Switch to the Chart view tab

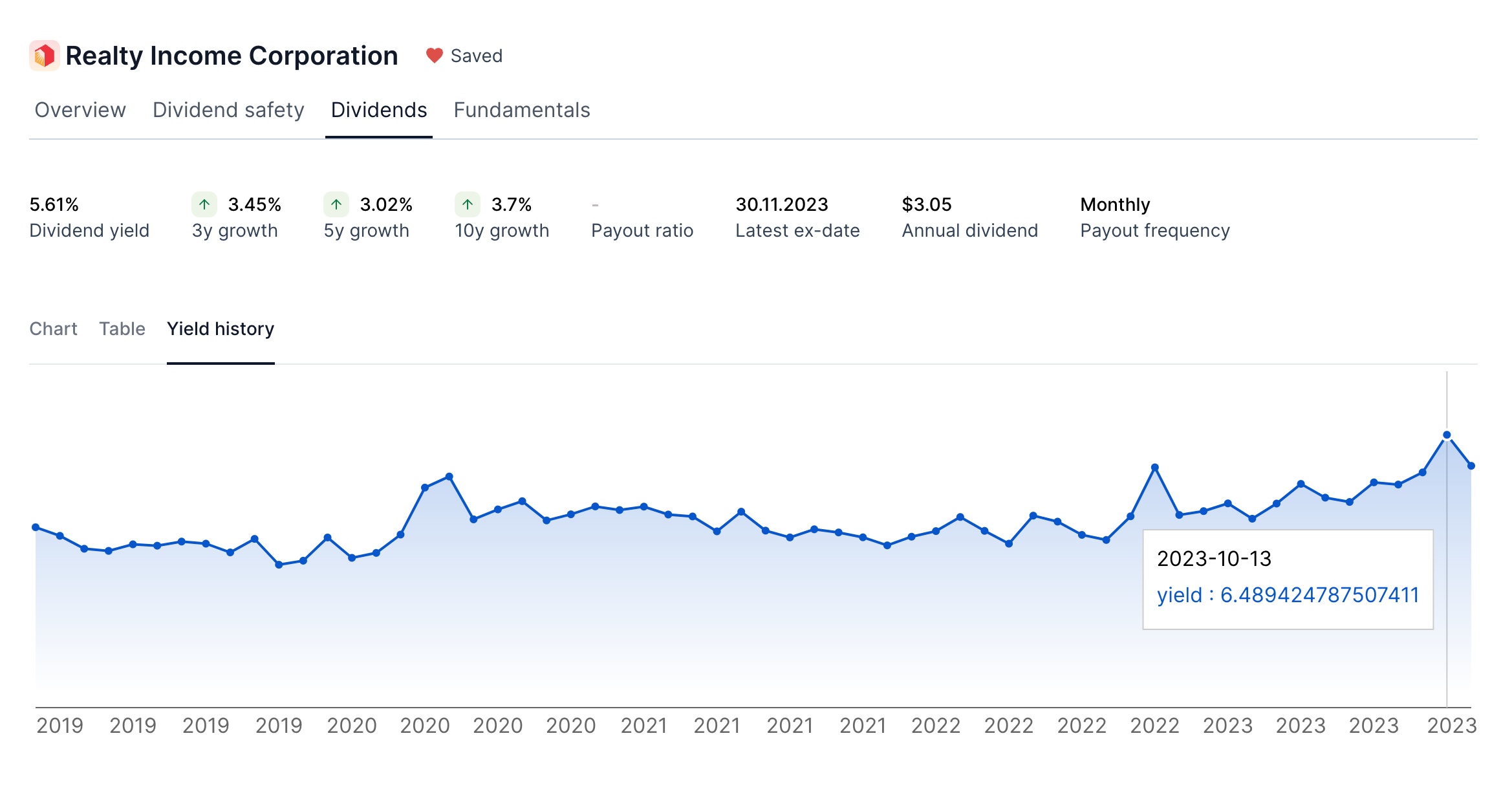54,329
